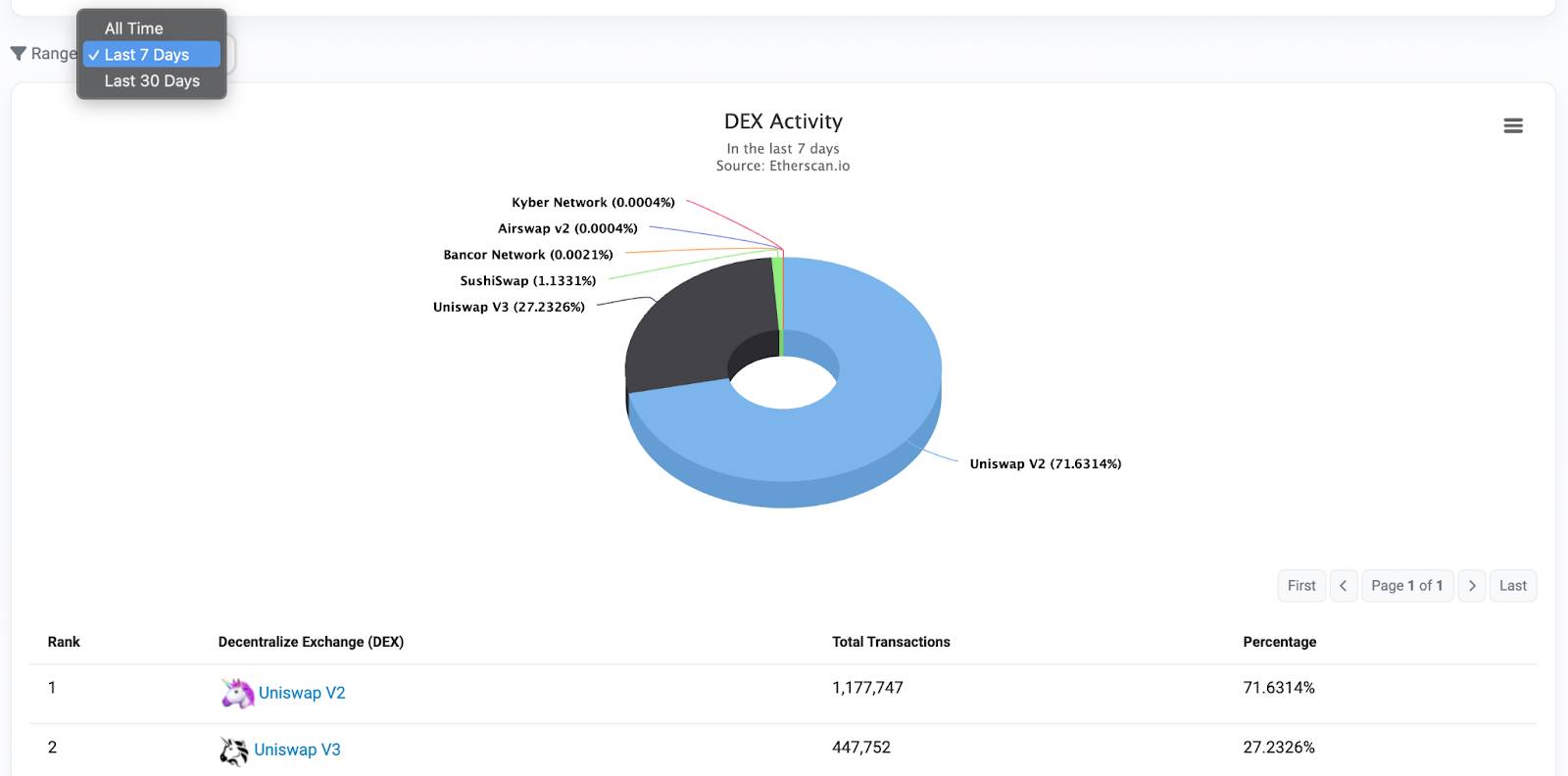This screenshot has height=776, width=1568.
Task: Click the Source: Etherscan.io subtitle
Action: [783, 166]
